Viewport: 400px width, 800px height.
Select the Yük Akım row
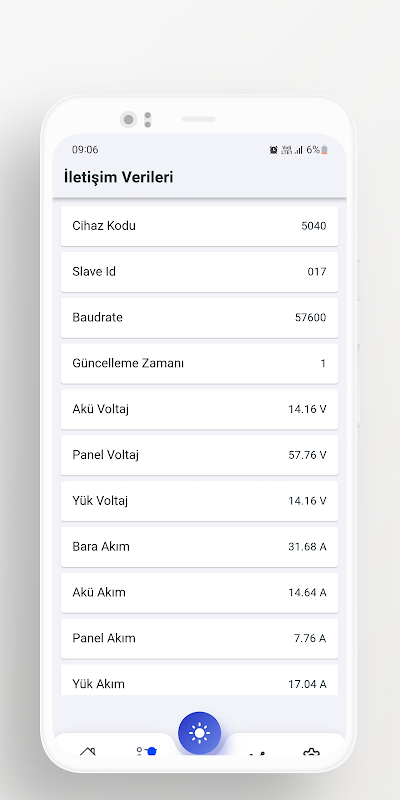tap(199, 680)
